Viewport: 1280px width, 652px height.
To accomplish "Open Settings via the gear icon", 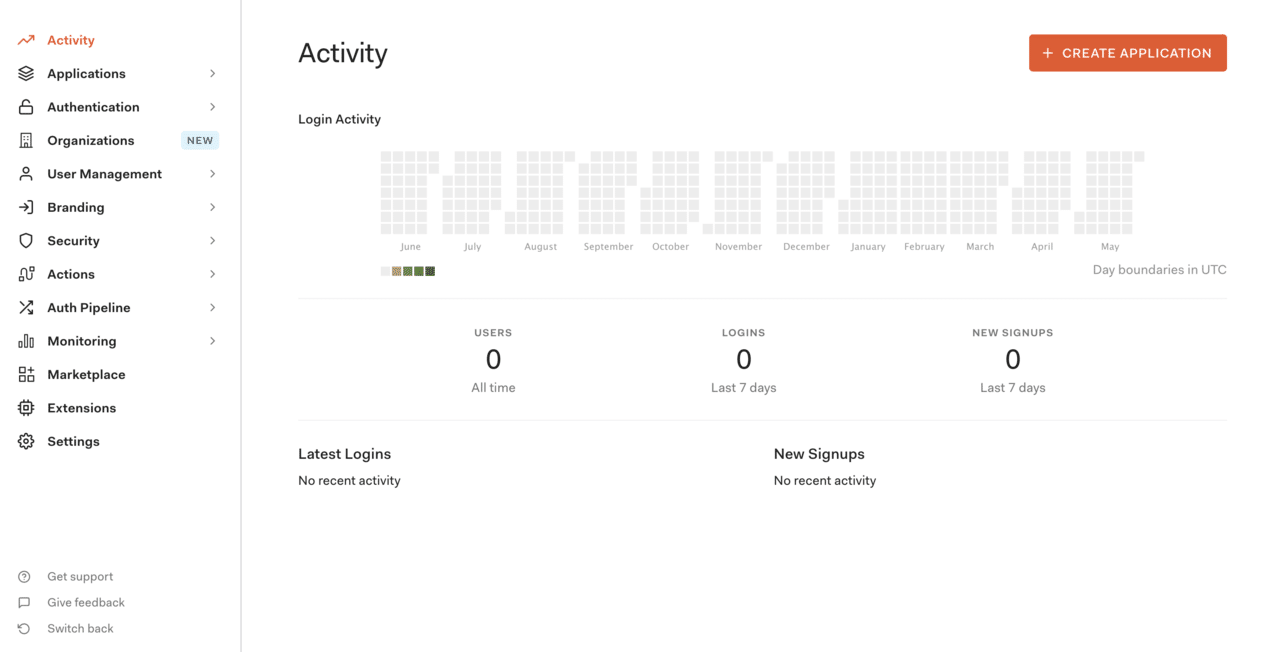I will 26,441.
